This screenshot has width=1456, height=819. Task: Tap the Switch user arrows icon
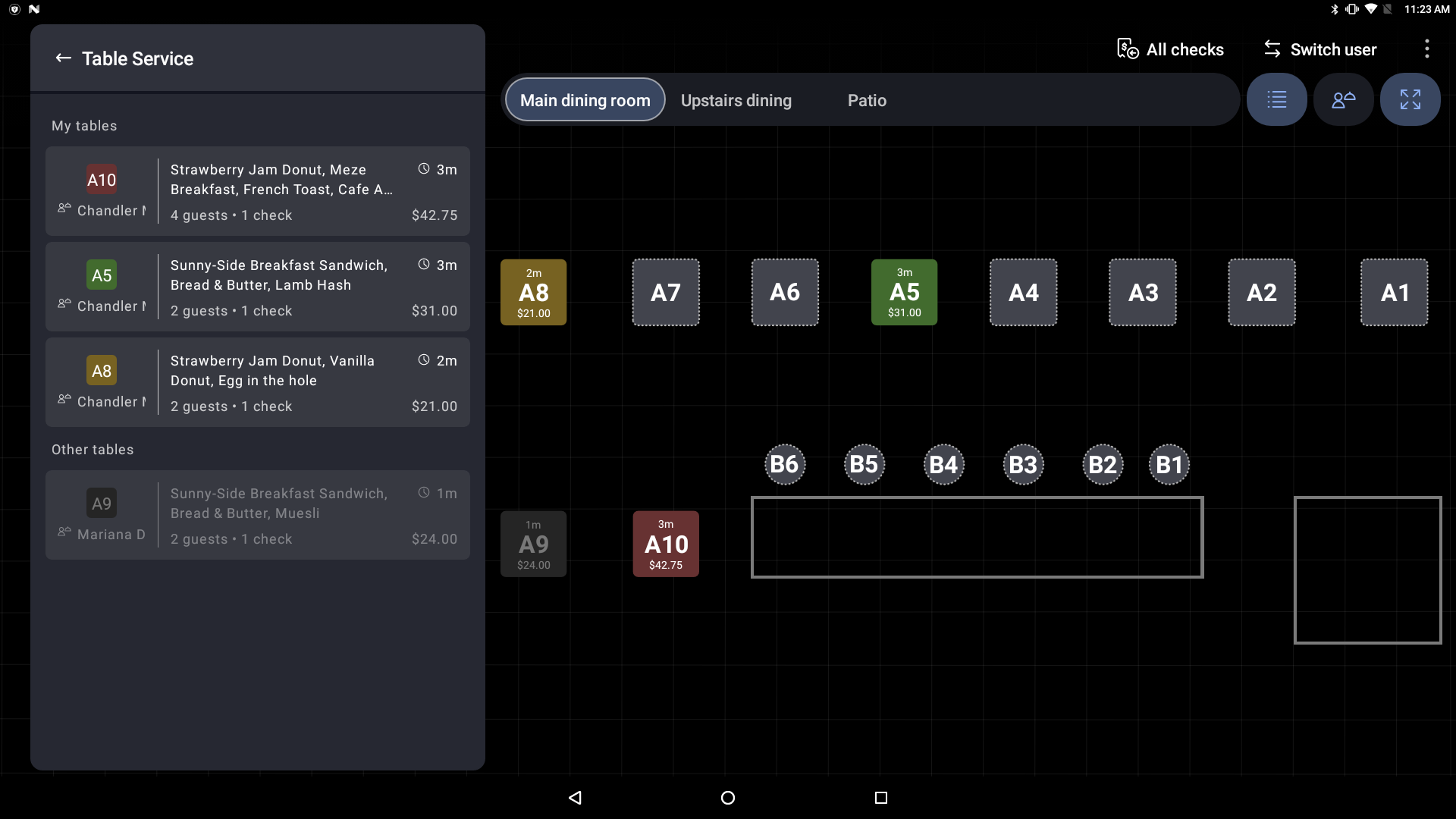(x=1272, y=49)
